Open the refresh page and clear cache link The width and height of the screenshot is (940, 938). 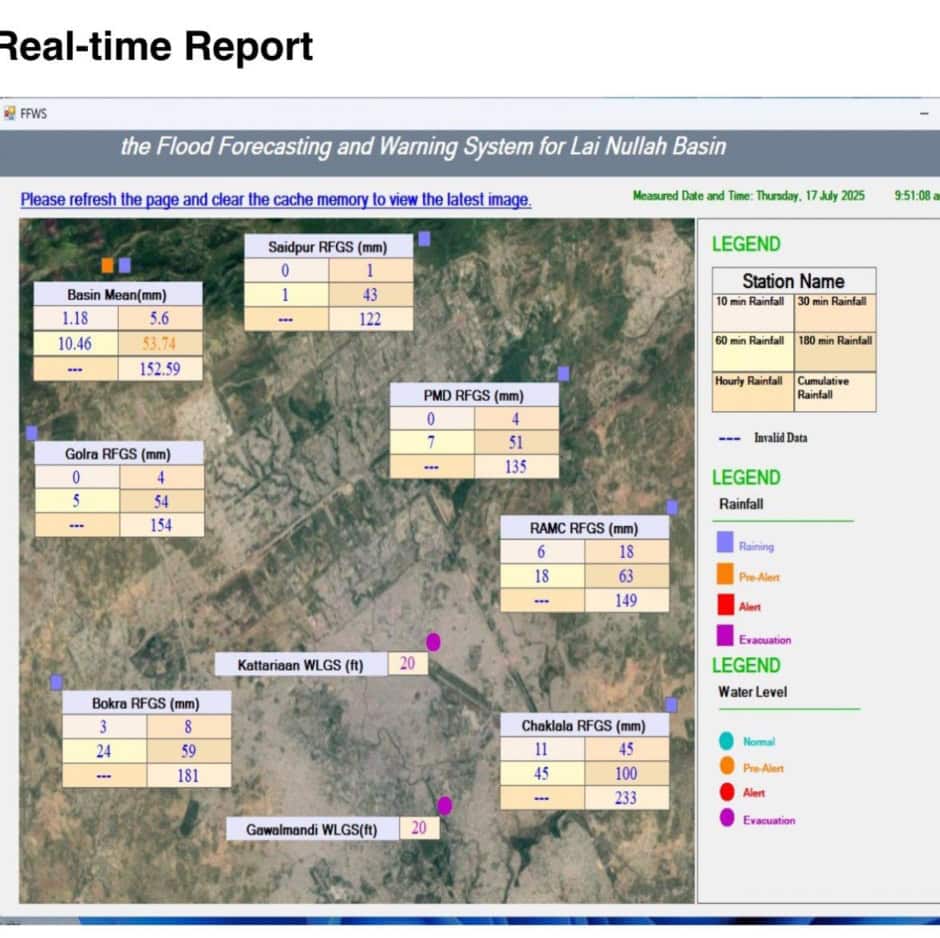tap(276, 200)
